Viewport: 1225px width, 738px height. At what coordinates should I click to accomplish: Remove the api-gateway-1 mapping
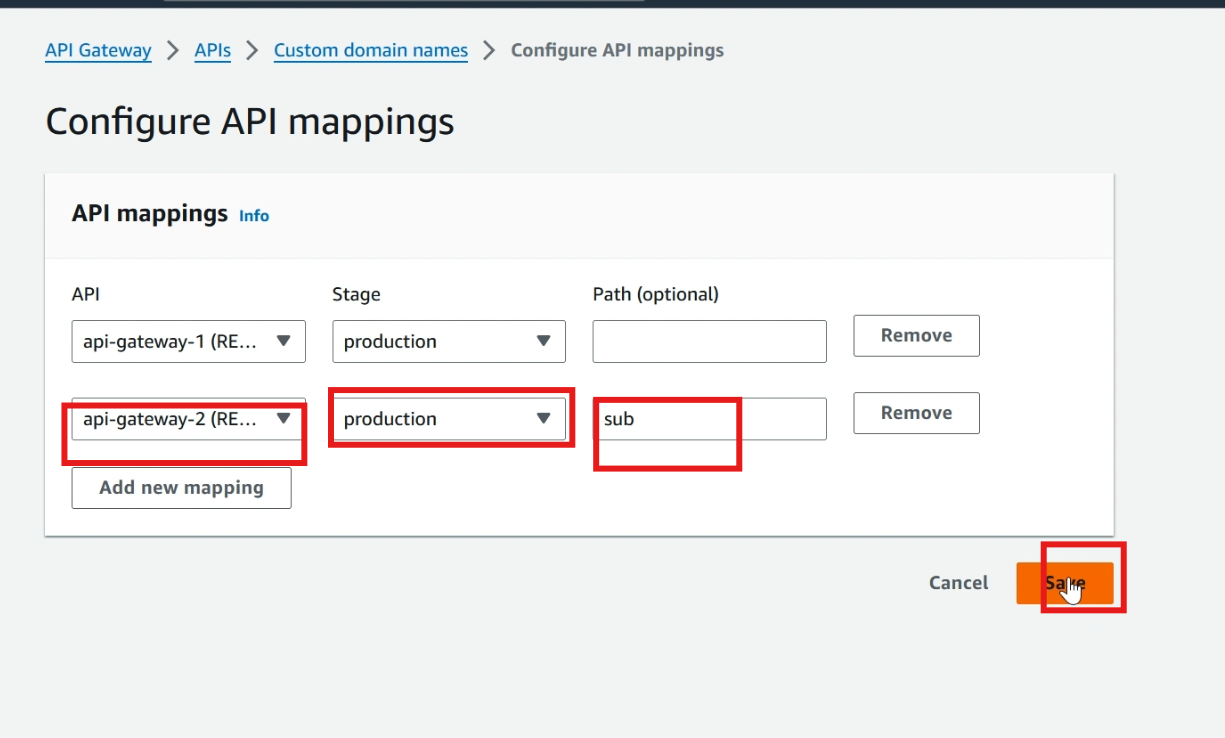916,336
